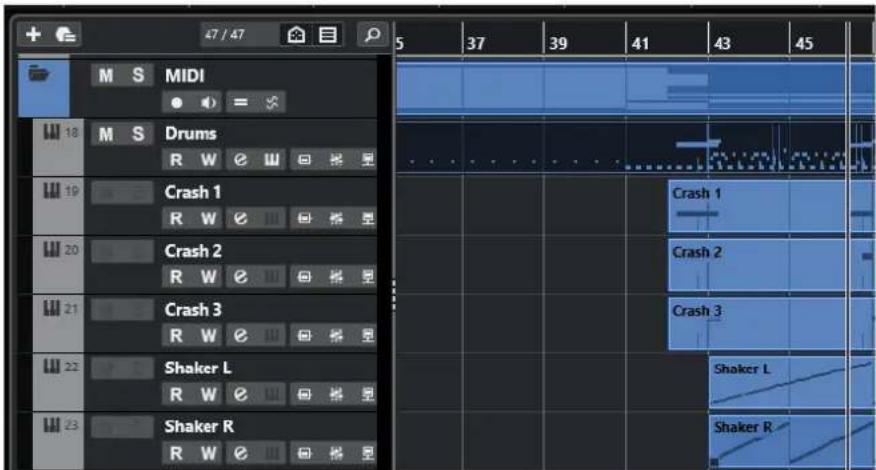
Task: Select the MIDI folder track name
Action: click(x=185, y=75)
